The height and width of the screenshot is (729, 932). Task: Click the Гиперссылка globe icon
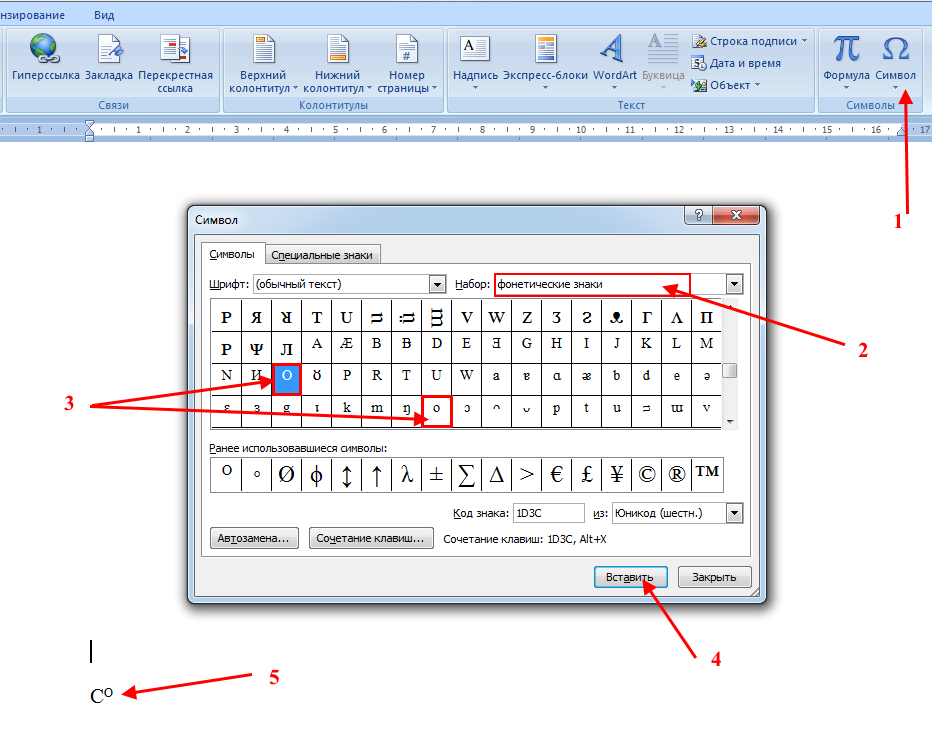[x=45, y=49]
